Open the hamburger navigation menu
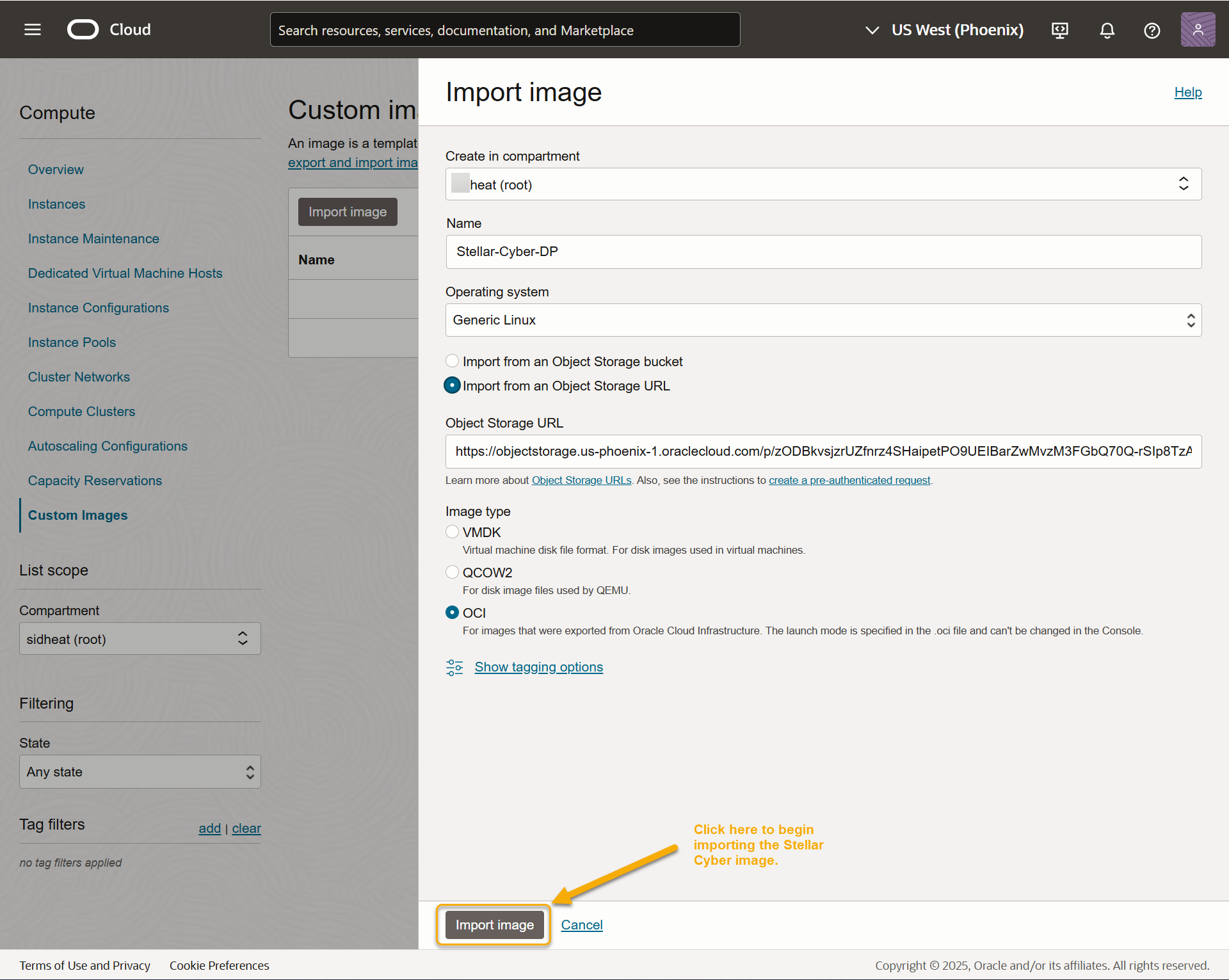 (x=33, y=29)
